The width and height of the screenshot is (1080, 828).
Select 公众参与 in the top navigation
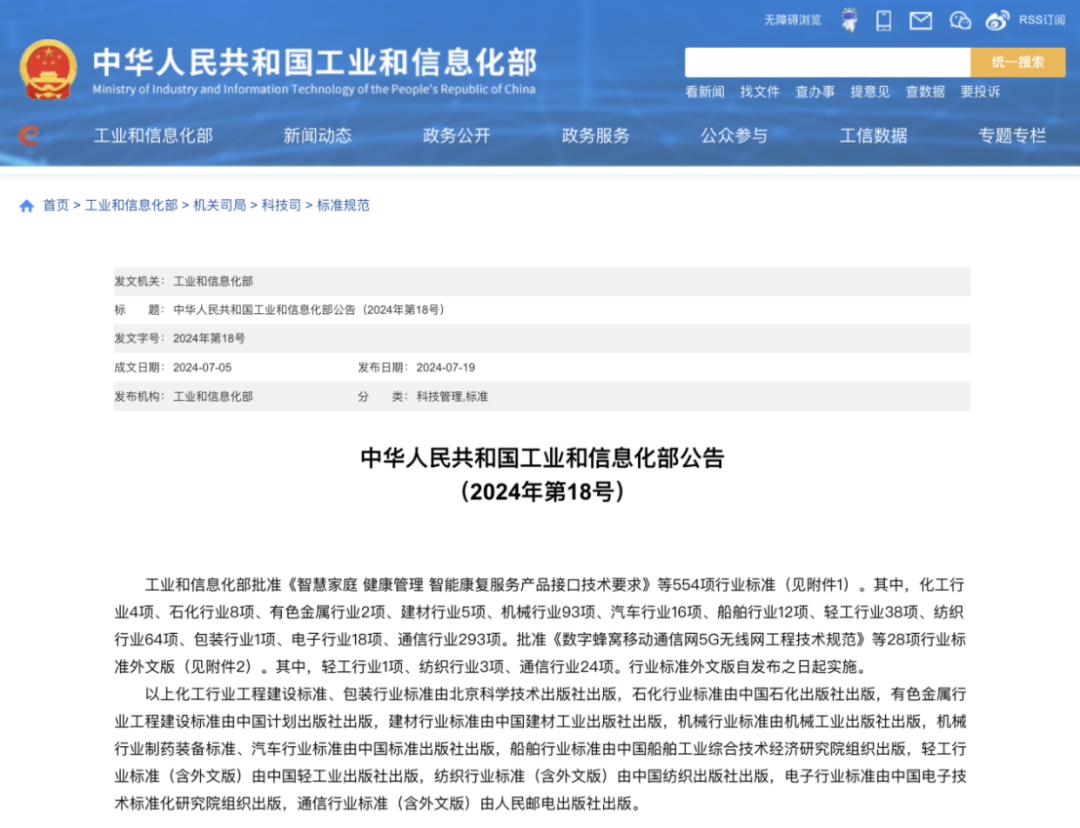point(735,136)
